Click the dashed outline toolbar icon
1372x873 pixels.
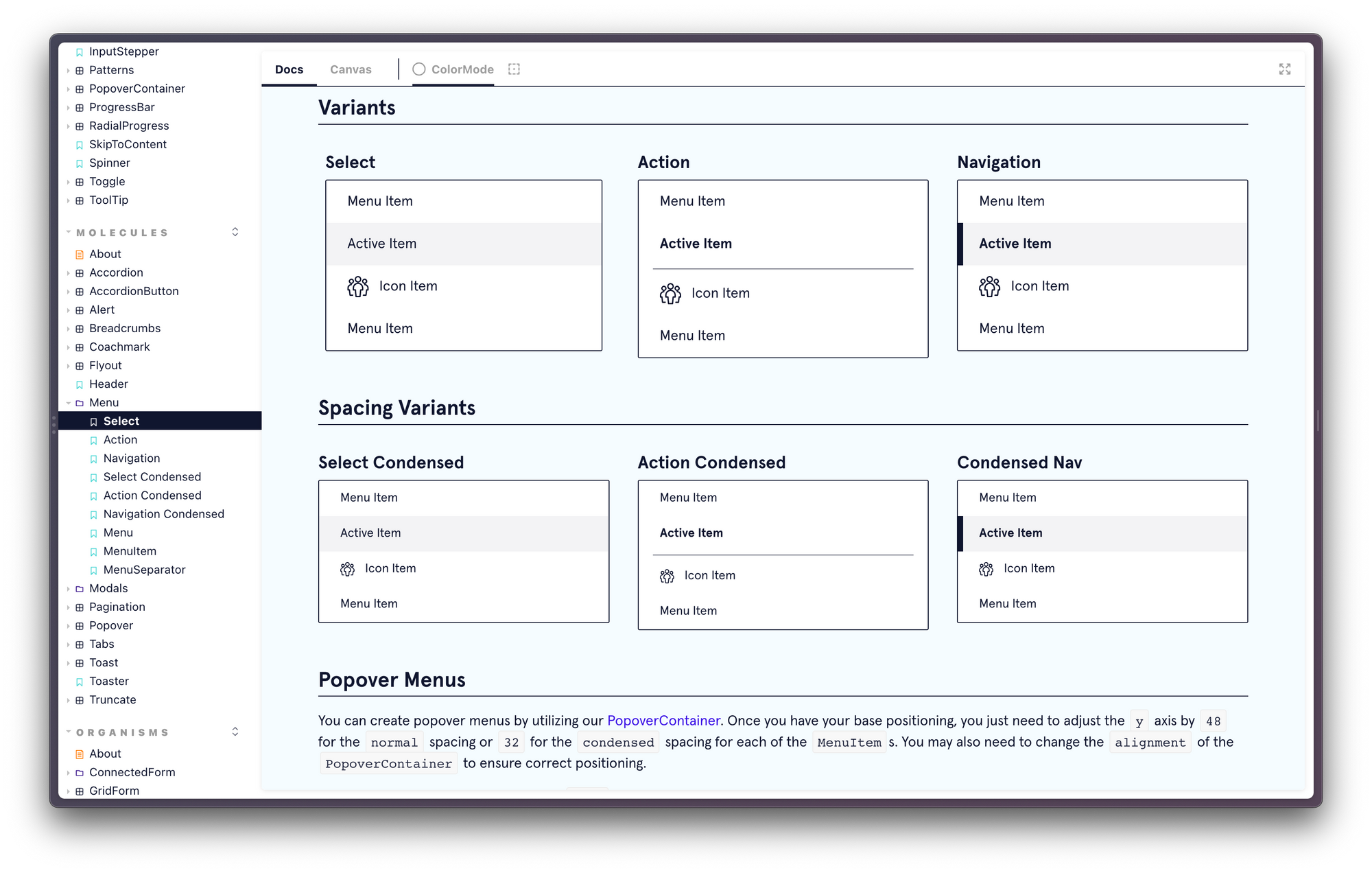514,69
